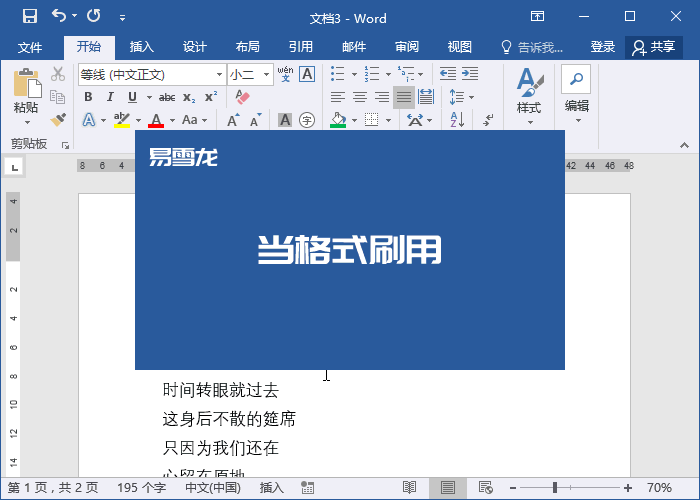Image resolution: width=700 pixels, height=500 pixels.
Task: Click the Cut scissors icon
Action: 58,74
